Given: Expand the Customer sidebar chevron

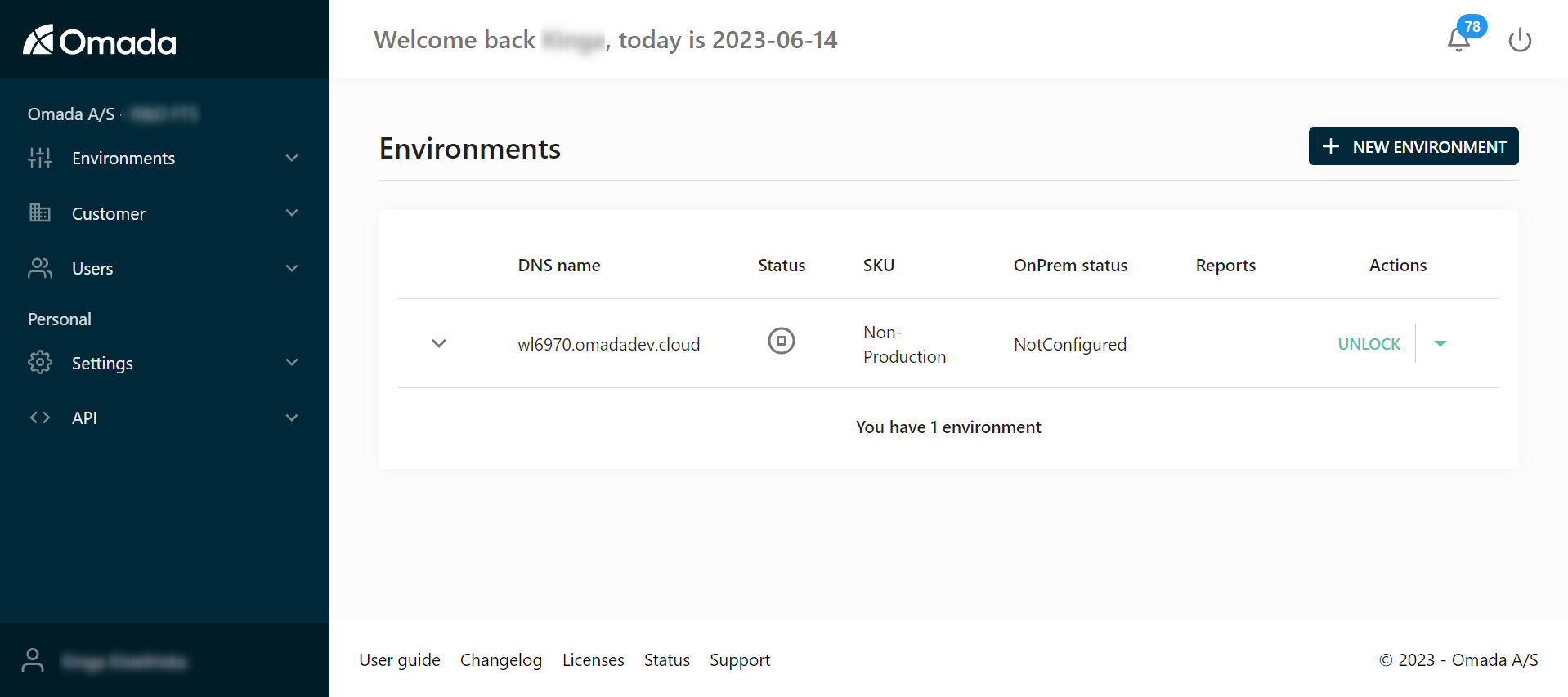Looking at the screenshot, I should pos(292,213).
